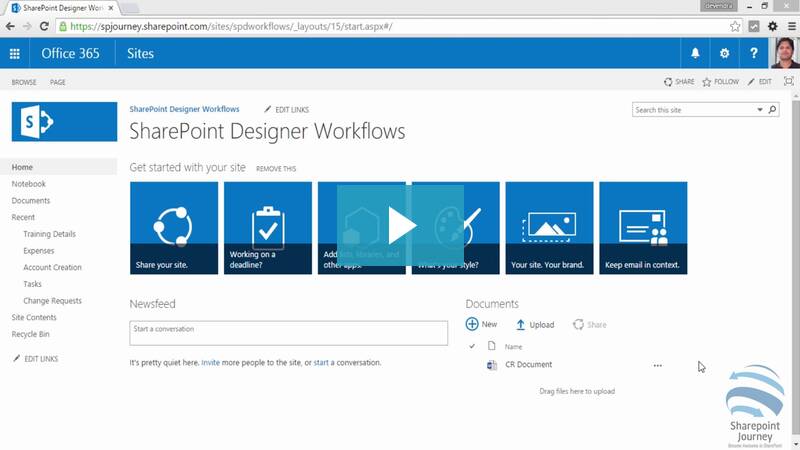Click the Keep email in context tile
The width and height of the screenshot is (800, 450).
643,228
